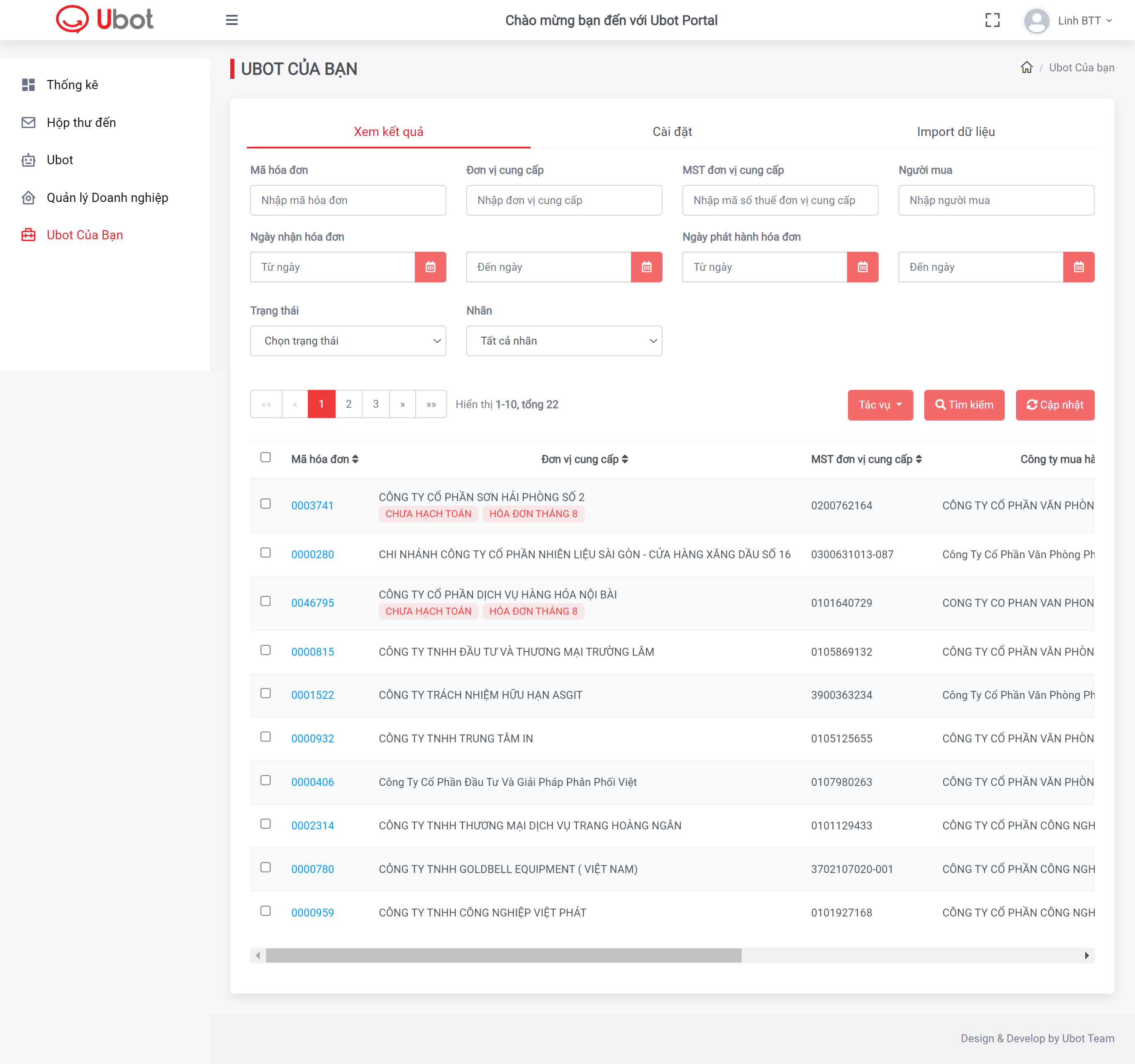
Task: Click Design & Develop by Ubot Team footer
Action: (1038, 1038)
